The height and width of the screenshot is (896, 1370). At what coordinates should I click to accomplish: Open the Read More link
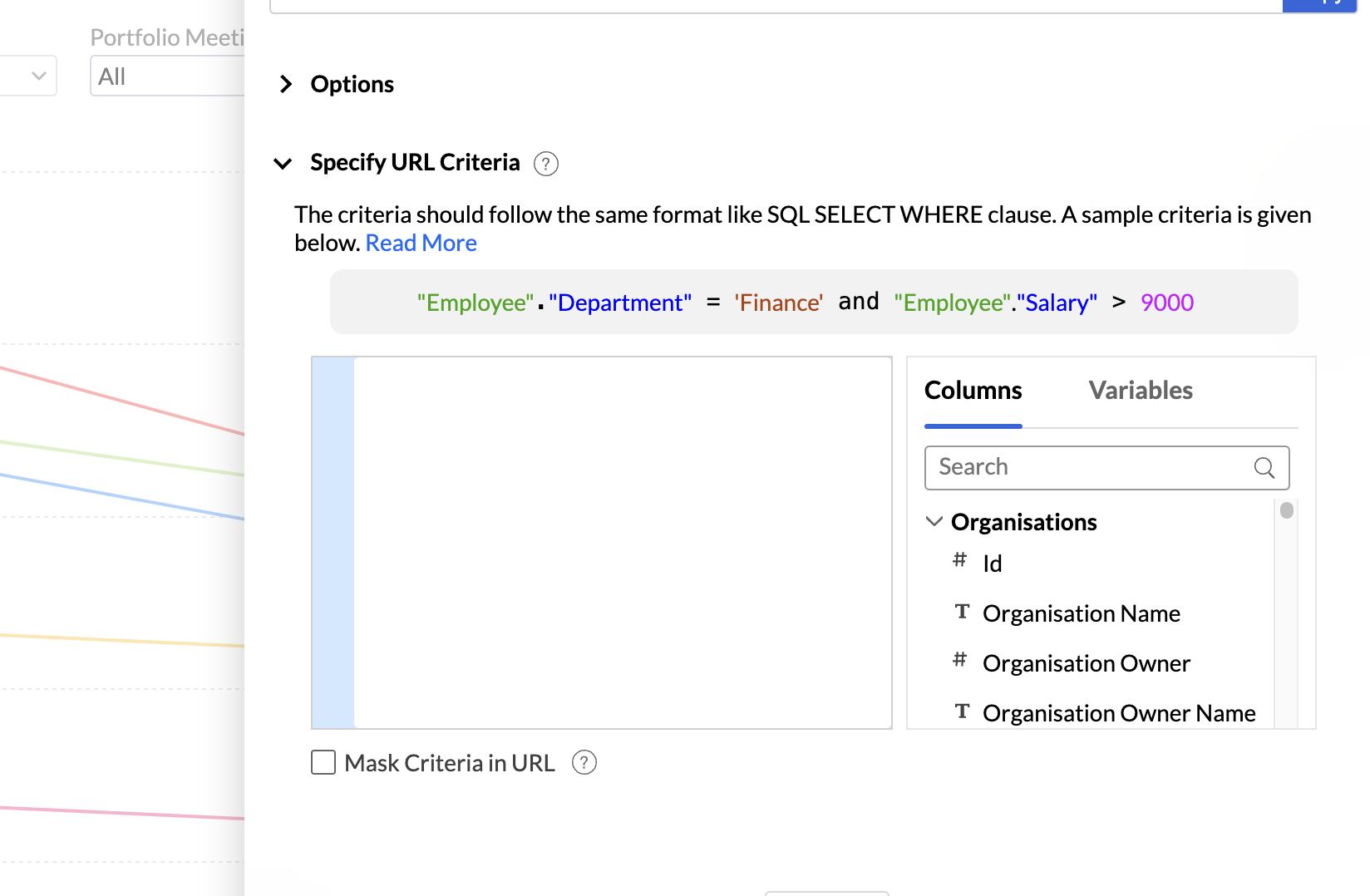pyautogui.click(x=421, y=244)
